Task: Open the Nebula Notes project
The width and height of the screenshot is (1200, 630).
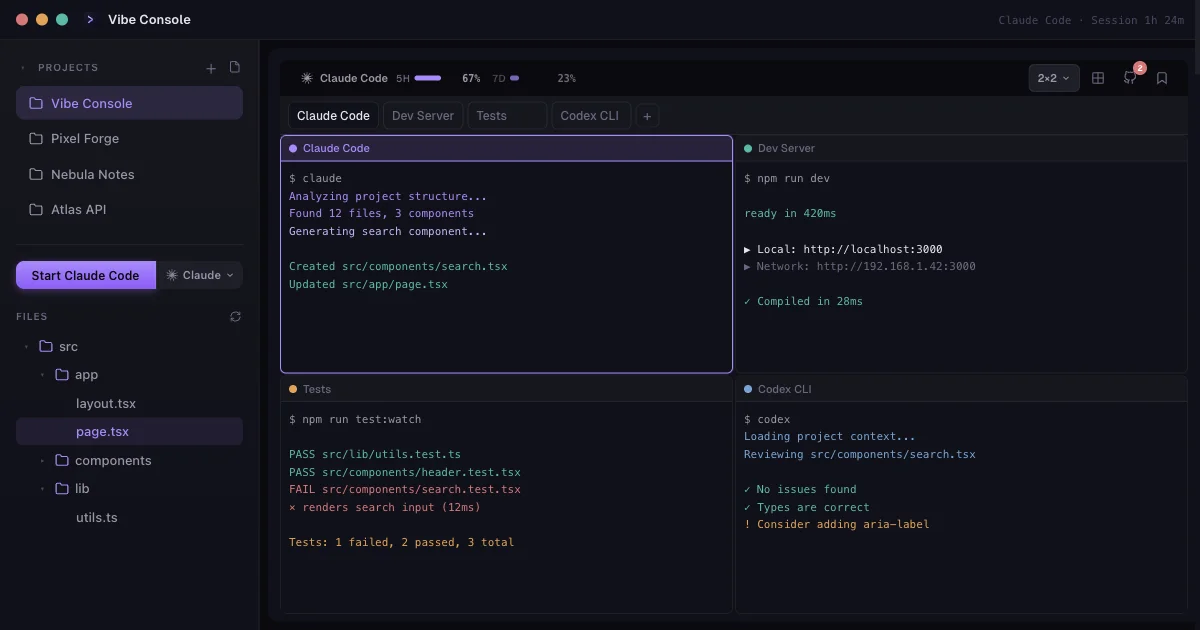Action: [129, 174]
